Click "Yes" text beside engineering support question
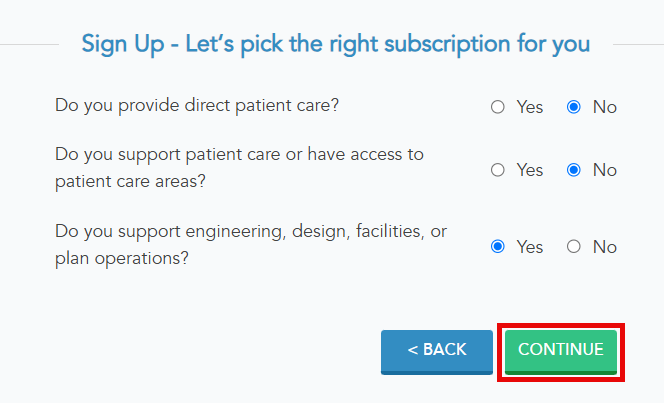 click(x=530, y=246)
